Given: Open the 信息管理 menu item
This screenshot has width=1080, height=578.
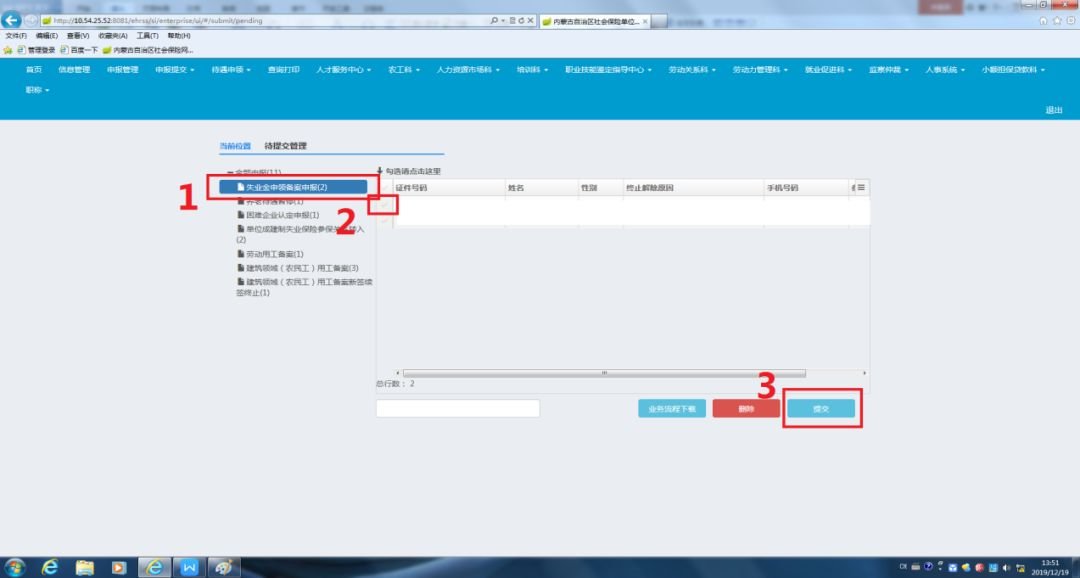Looking at the screenshot, I should point(74,70).
